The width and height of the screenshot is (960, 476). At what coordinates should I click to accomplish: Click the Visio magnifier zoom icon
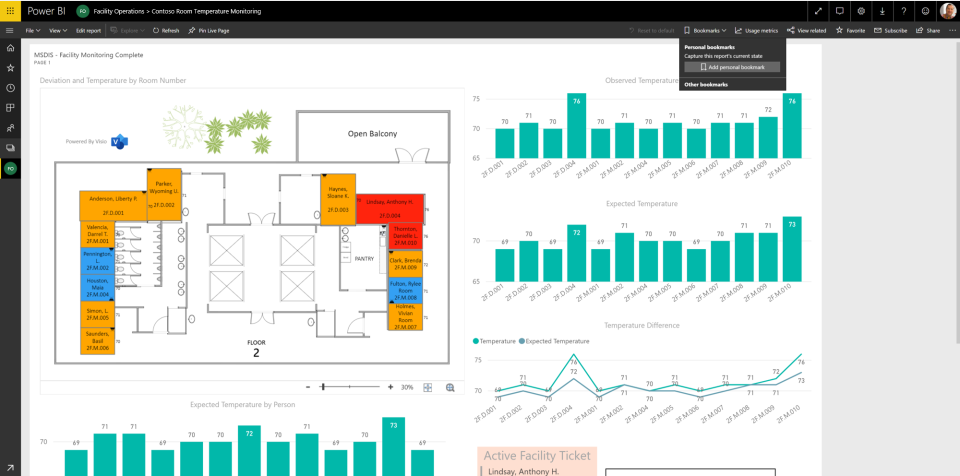[x=450, y=387]
